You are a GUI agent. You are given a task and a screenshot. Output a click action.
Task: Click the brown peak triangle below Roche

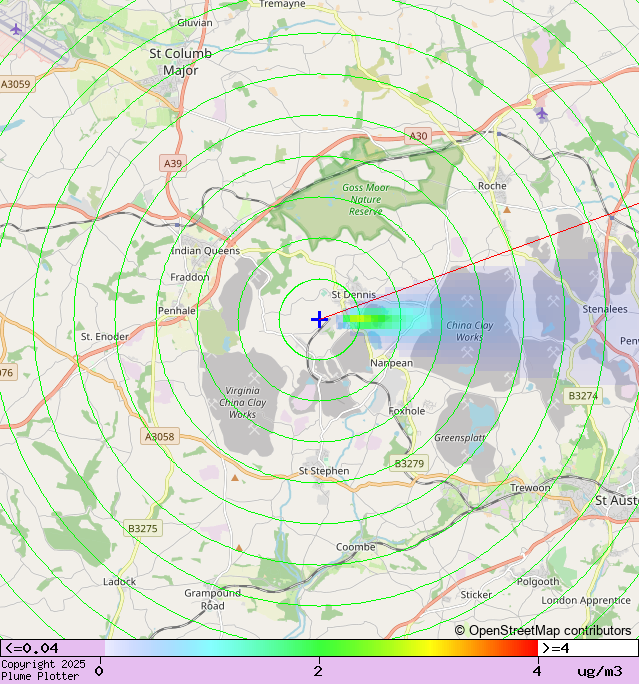pos(507,210)
